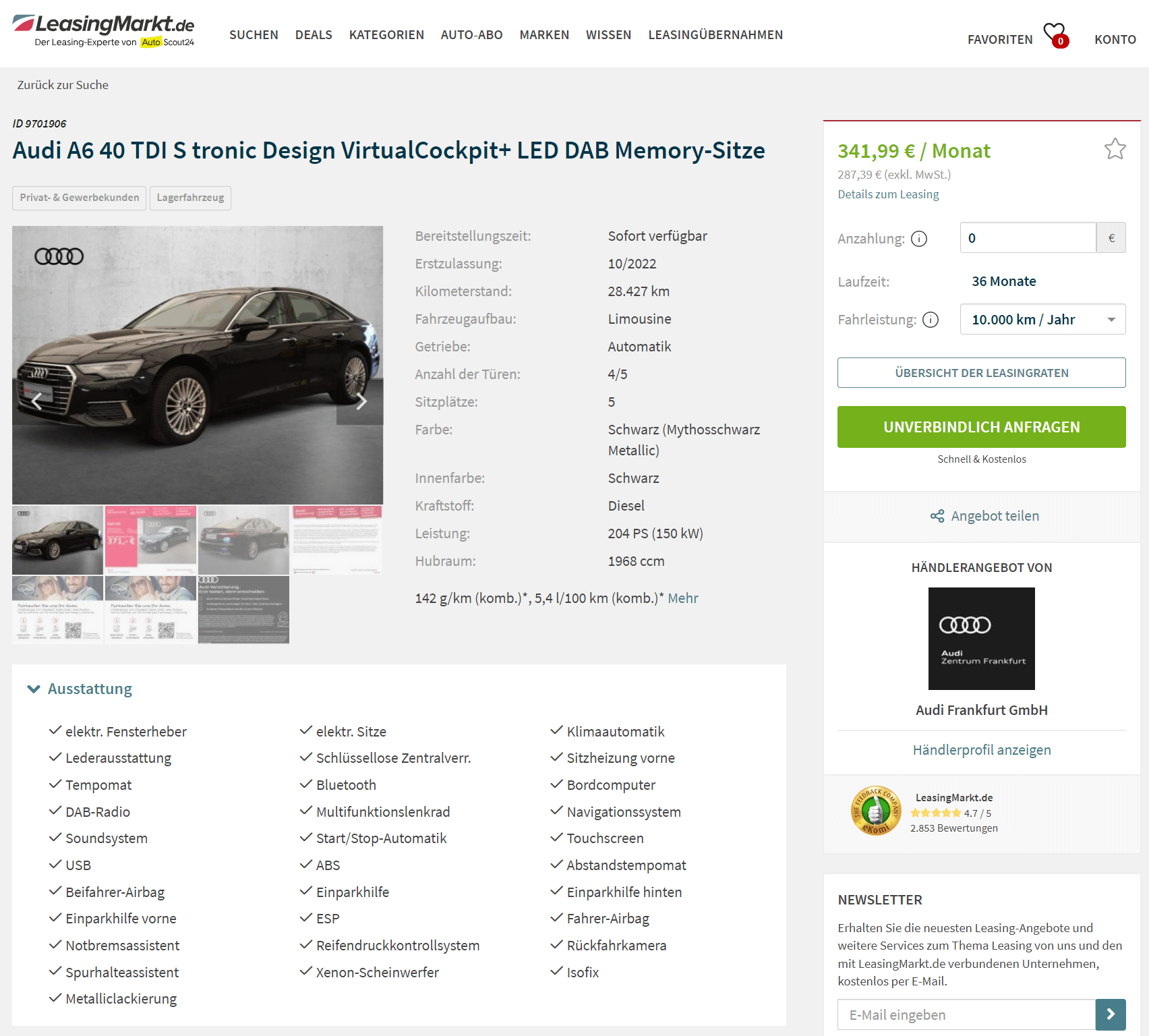1149x1036 pixels.
Task: Show next car photo with right arrow
Action: 361,401
